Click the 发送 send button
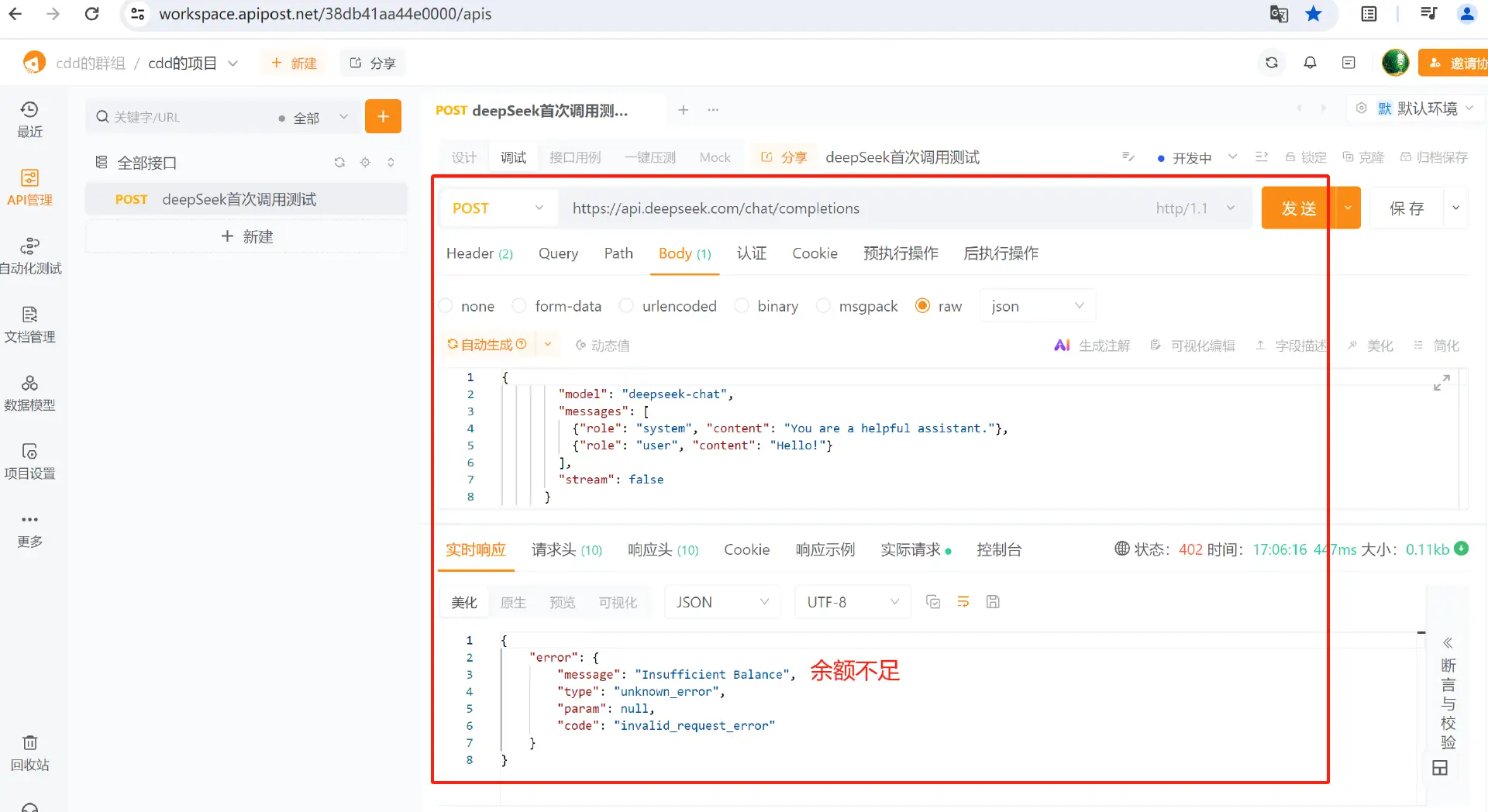Viewport: 1488px width, 812px height. [1299, 208]
